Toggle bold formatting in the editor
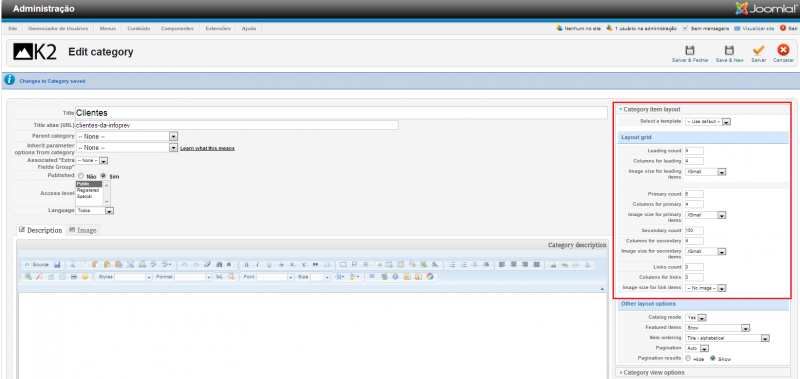800x379 pixels. pyautogui.click(x=246, y=265)
